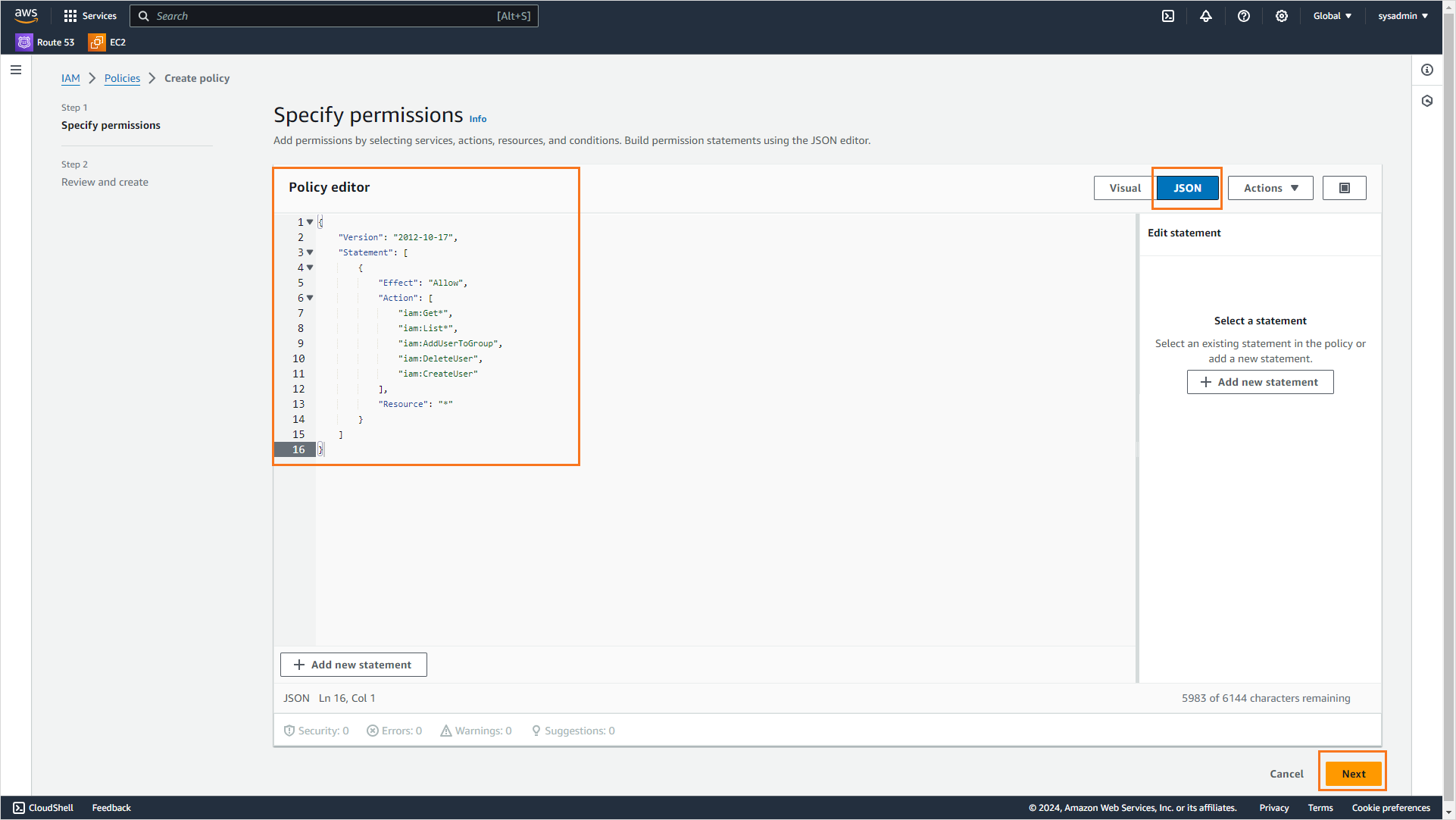This screenshot has height=820, width=1456.
Task: Collapse the Statement array fold arrow on line 3
Action: pos(310,252)
